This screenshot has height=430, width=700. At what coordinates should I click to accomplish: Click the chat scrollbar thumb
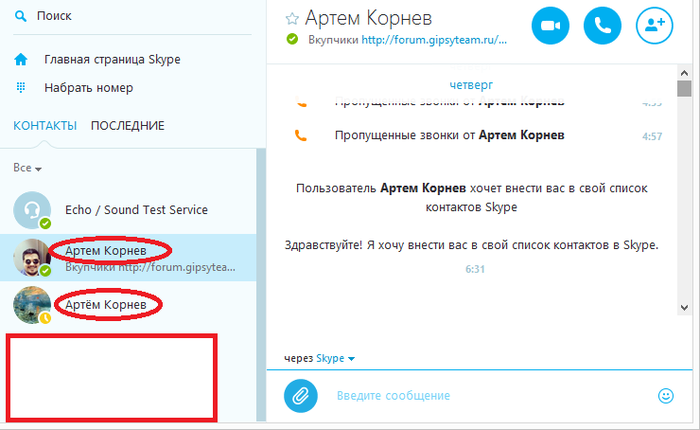[x=684, y=88]
